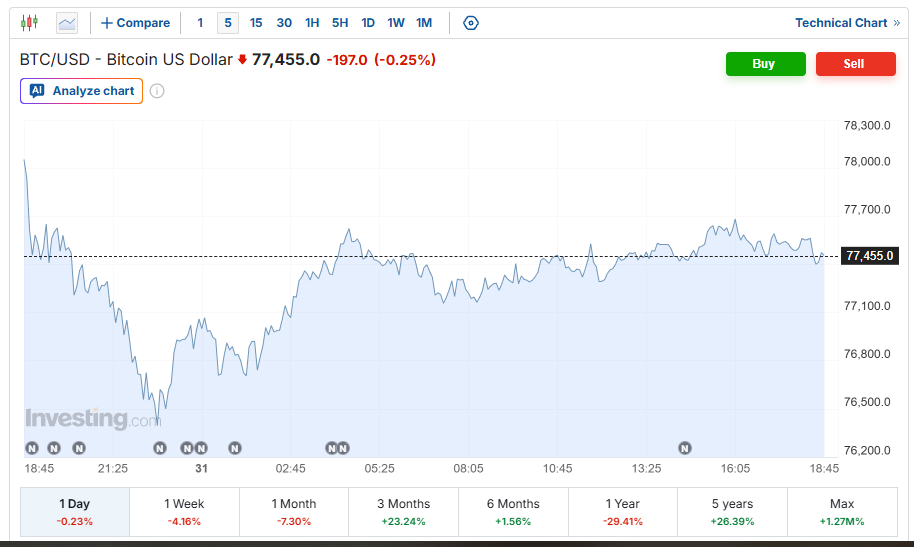Click the green Buy button
The height and width of the screenshot is (547, 914).
click(765, 64)
